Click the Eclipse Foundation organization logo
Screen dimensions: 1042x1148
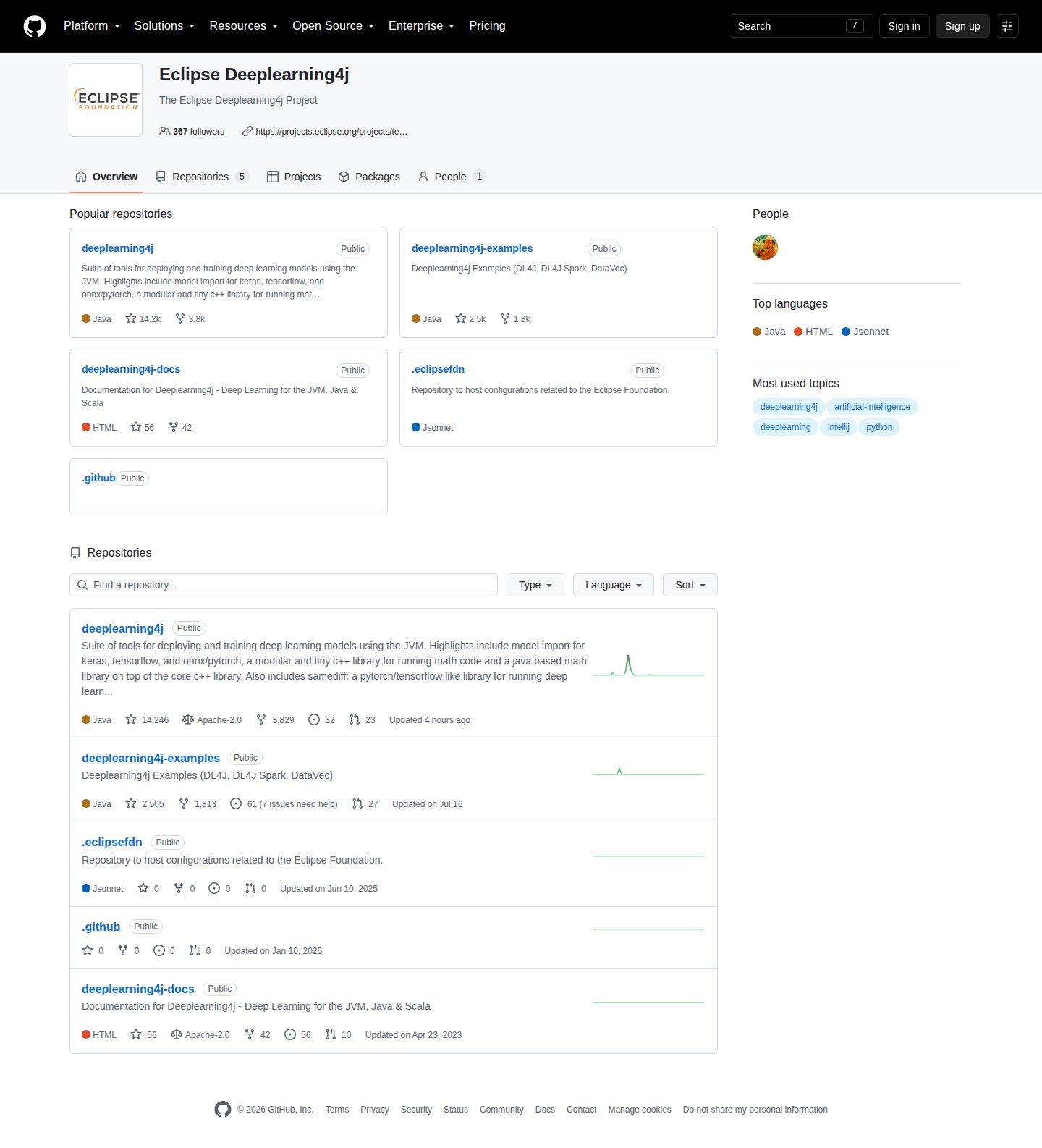pyautogui.click(x=106, y=100)
